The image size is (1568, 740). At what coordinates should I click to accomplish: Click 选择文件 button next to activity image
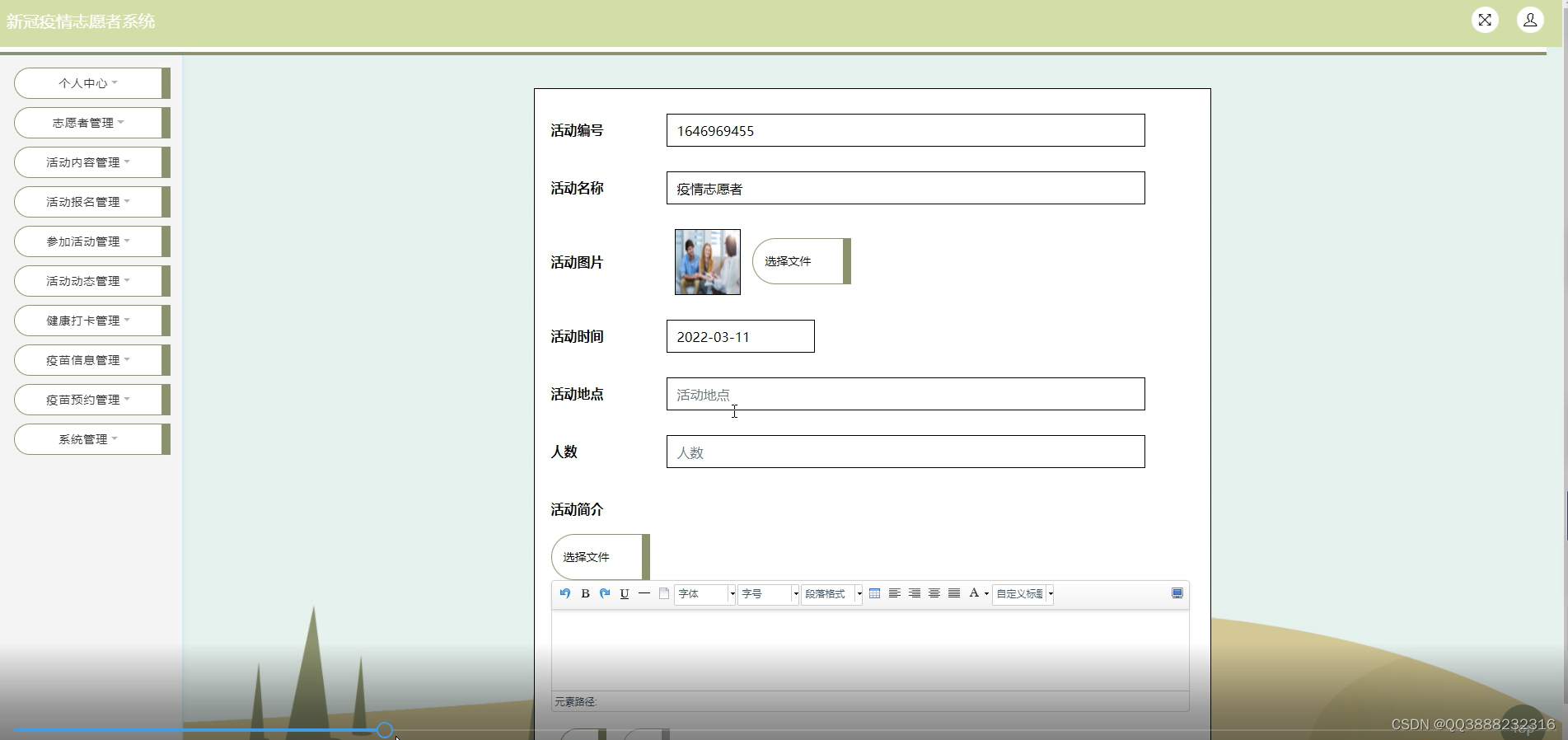[x=801, y=261]
